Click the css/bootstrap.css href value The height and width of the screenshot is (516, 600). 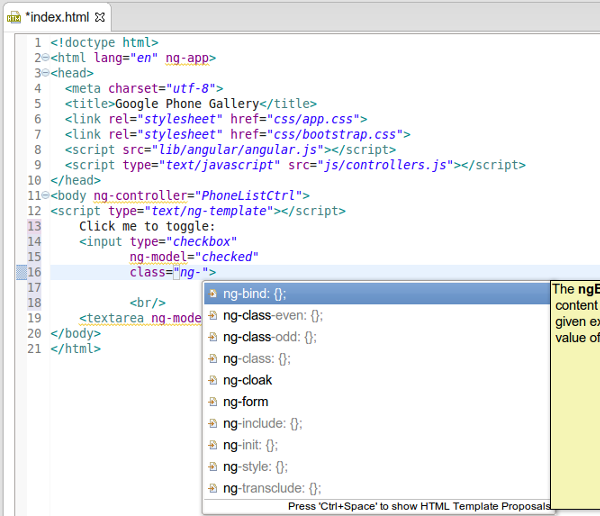coord(335,134)
